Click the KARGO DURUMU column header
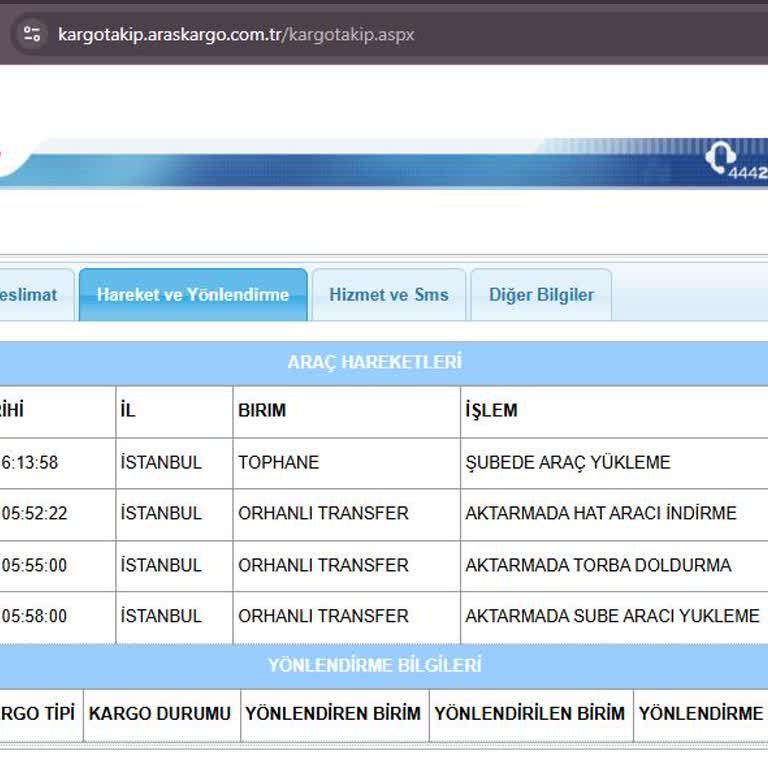The width and height of the screenshot is (768, 768). [x=162, y=715]
